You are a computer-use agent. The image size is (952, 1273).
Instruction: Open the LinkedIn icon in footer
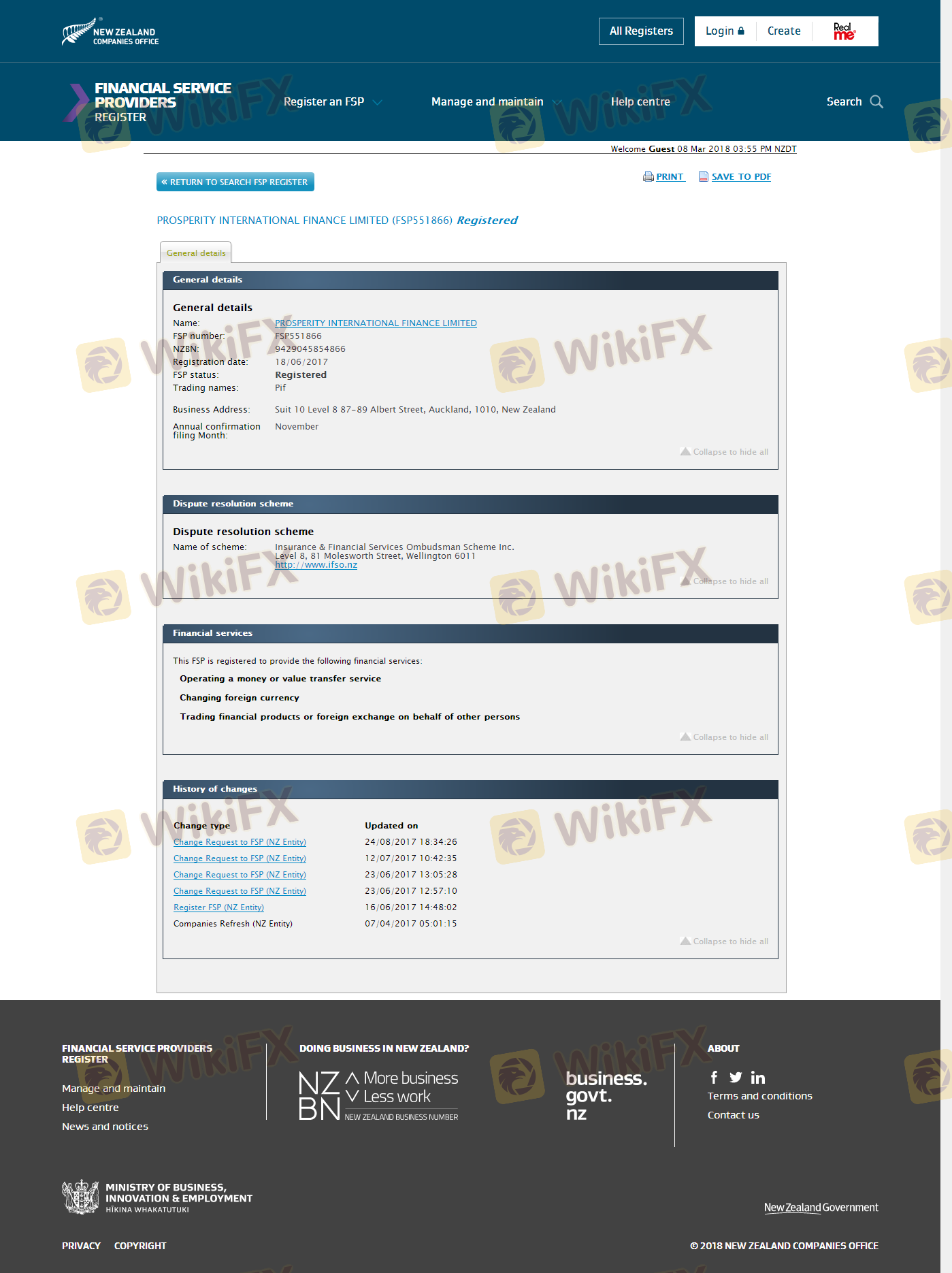pos(757,1078)
